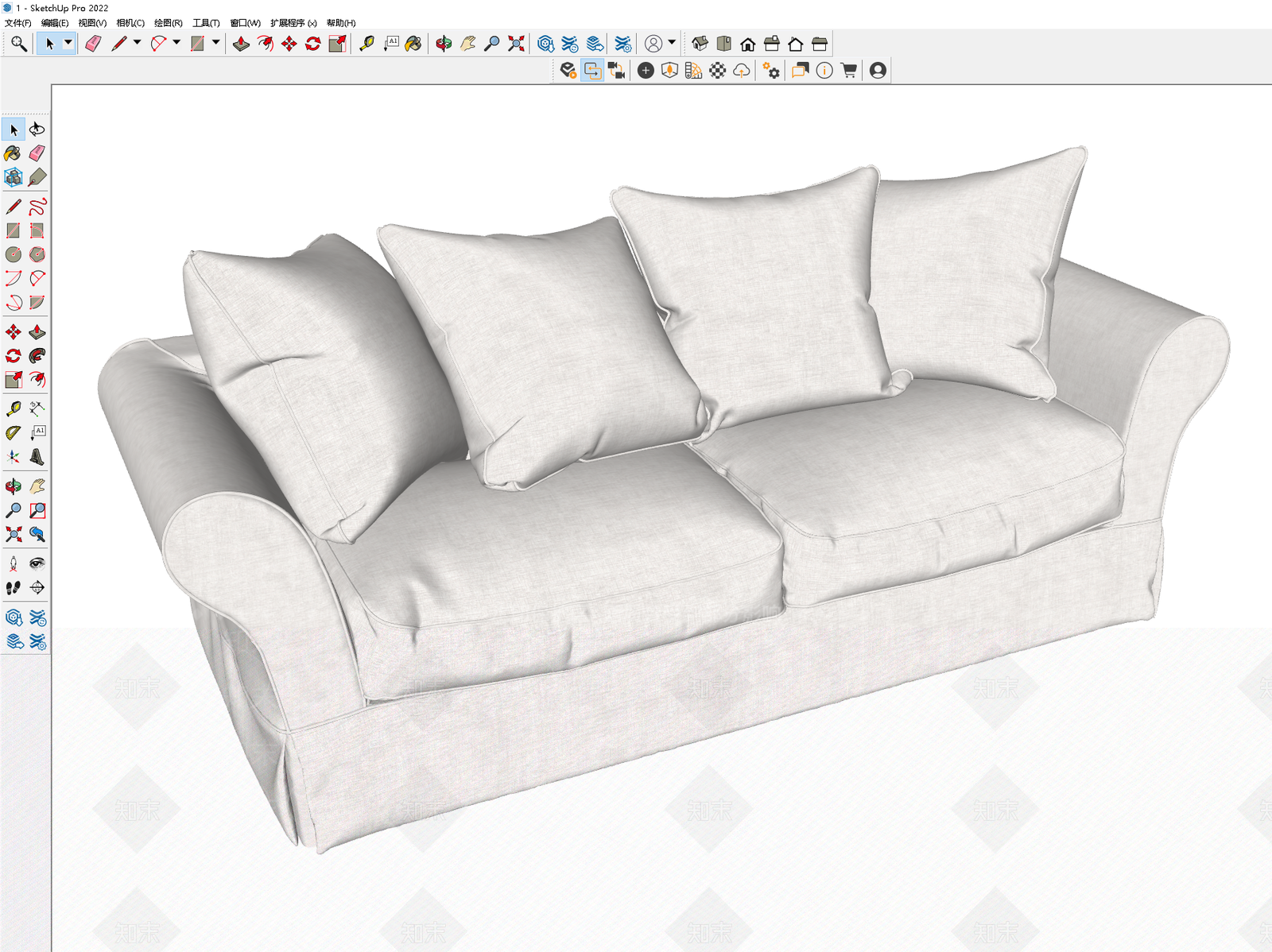Choose the Zoom Window tool in left toolbar
This screenshot has height=952, width=1272.
coord(37,510)
